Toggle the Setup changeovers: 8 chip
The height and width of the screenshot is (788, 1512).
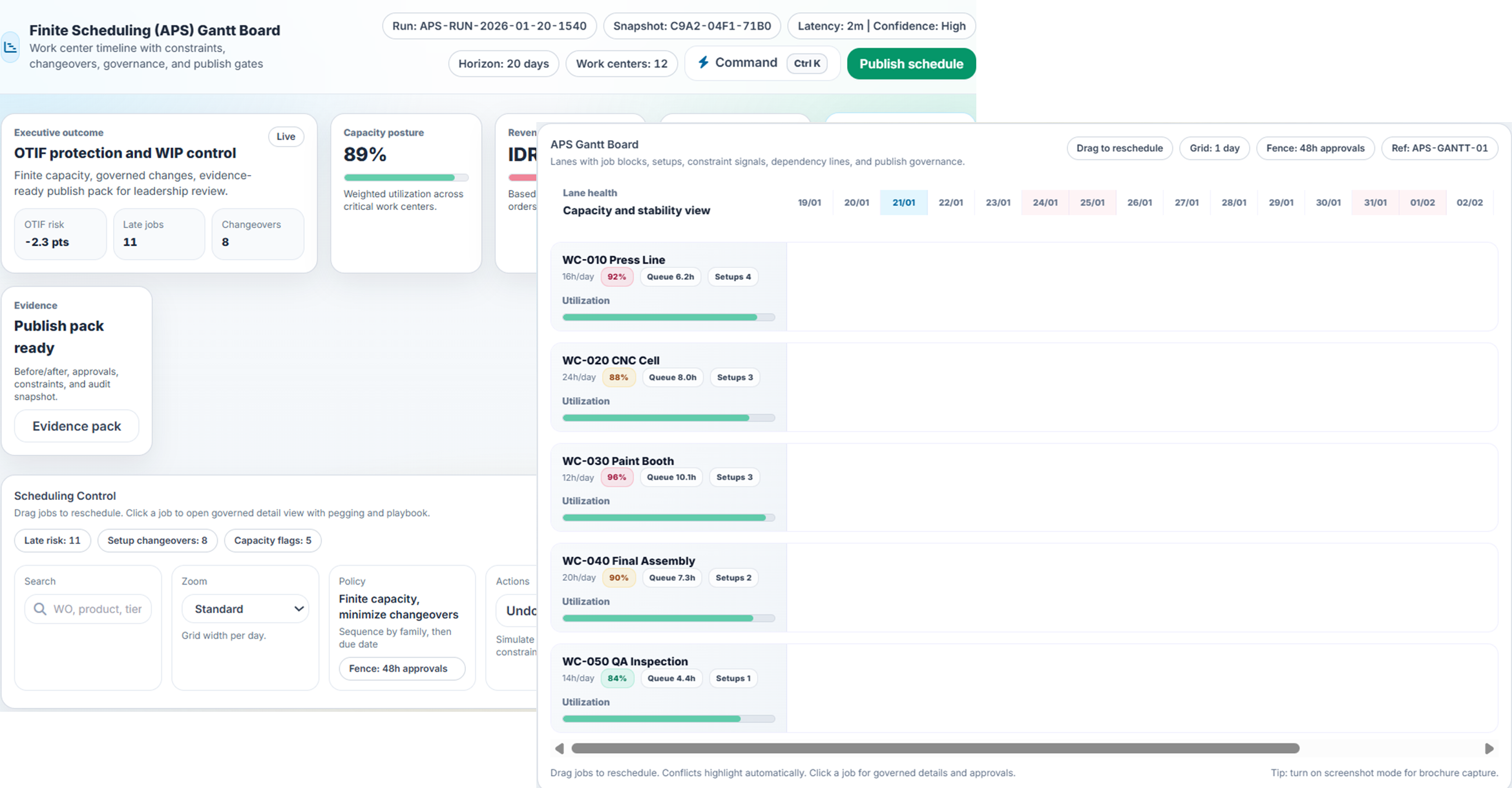coord(157,541)
